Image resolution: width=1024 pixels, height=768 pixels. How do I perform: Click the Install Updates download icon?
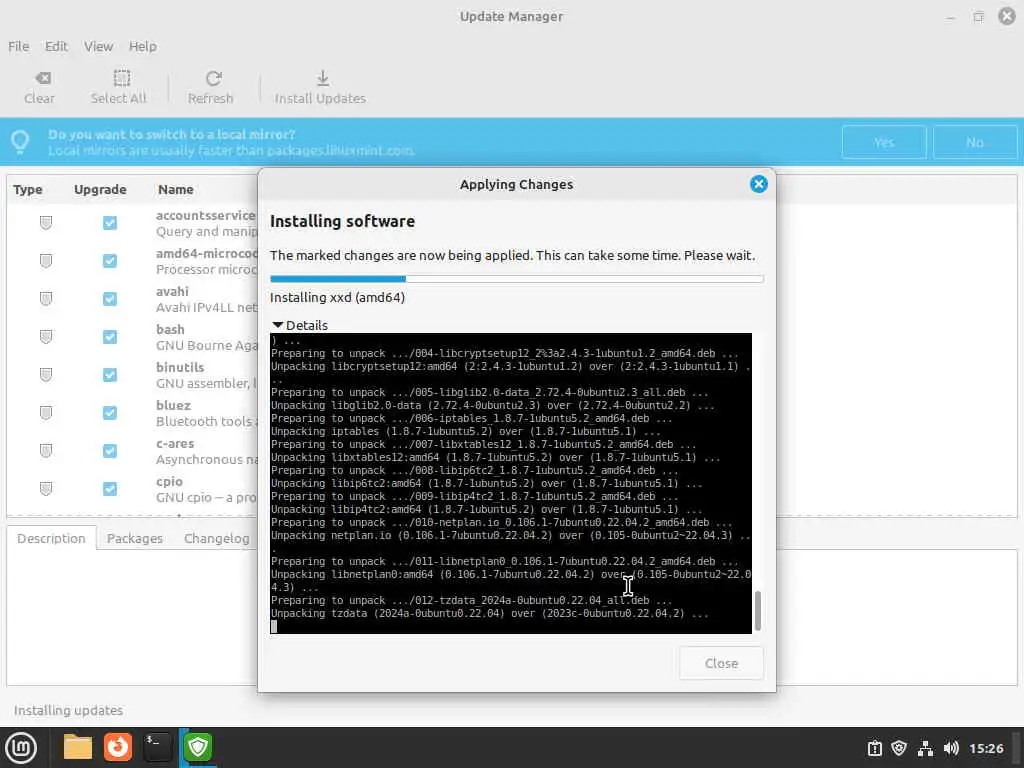point(323,78)
